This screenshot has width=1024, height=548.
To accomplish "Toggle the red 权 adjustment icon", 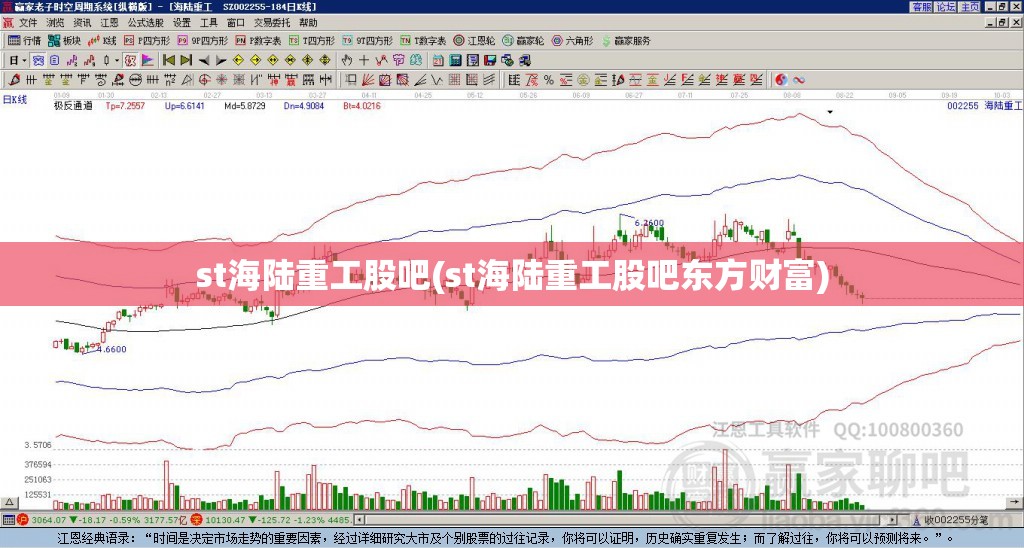I will pyautogui.click(x=130, y=60).
